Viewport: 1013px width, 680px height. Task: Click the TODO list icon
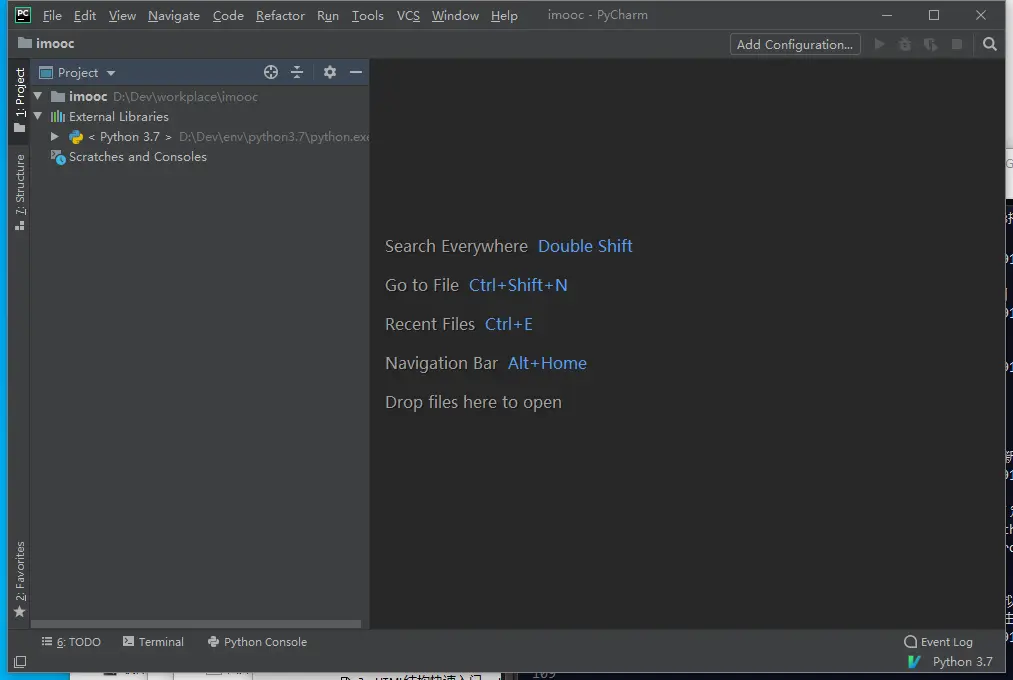47,641
